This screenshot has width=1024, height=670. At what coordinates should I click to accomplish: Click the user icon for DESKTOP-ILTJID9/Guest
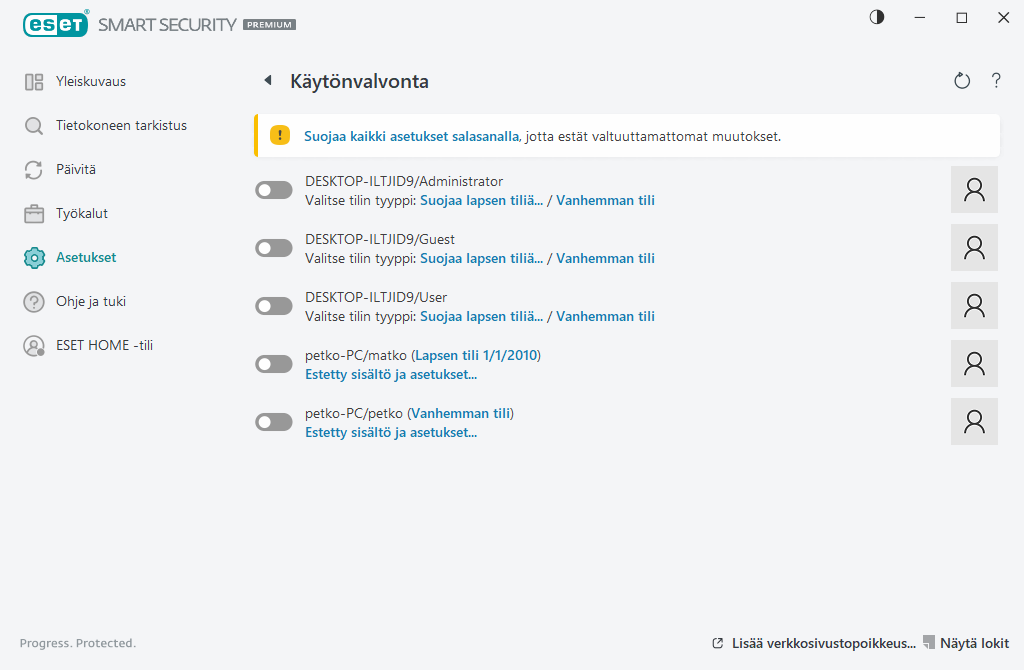tap(974, 248)
